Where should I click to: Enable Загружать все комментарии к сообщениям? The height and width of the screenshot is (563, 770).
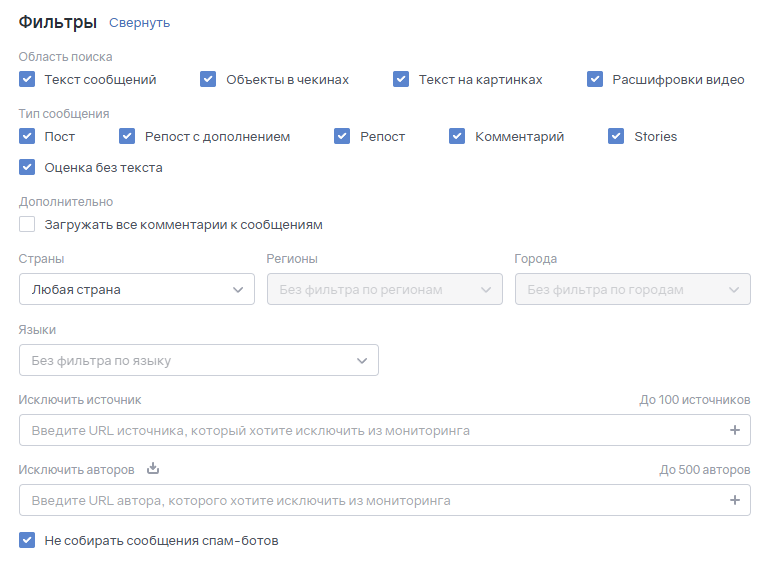pyautogui.click(x=27, y=224)
